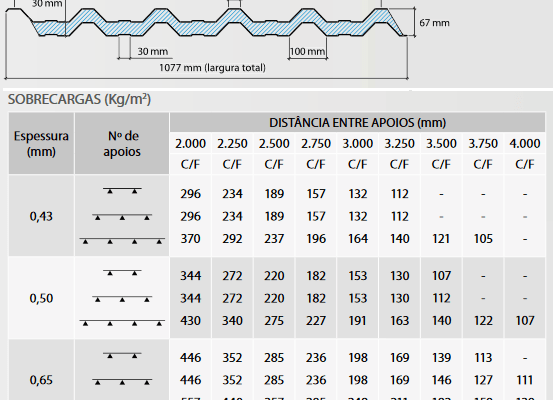The image size is (553, 400).
Task: Select the 3.750 distance column header
Action: click(x=483, y=144)
